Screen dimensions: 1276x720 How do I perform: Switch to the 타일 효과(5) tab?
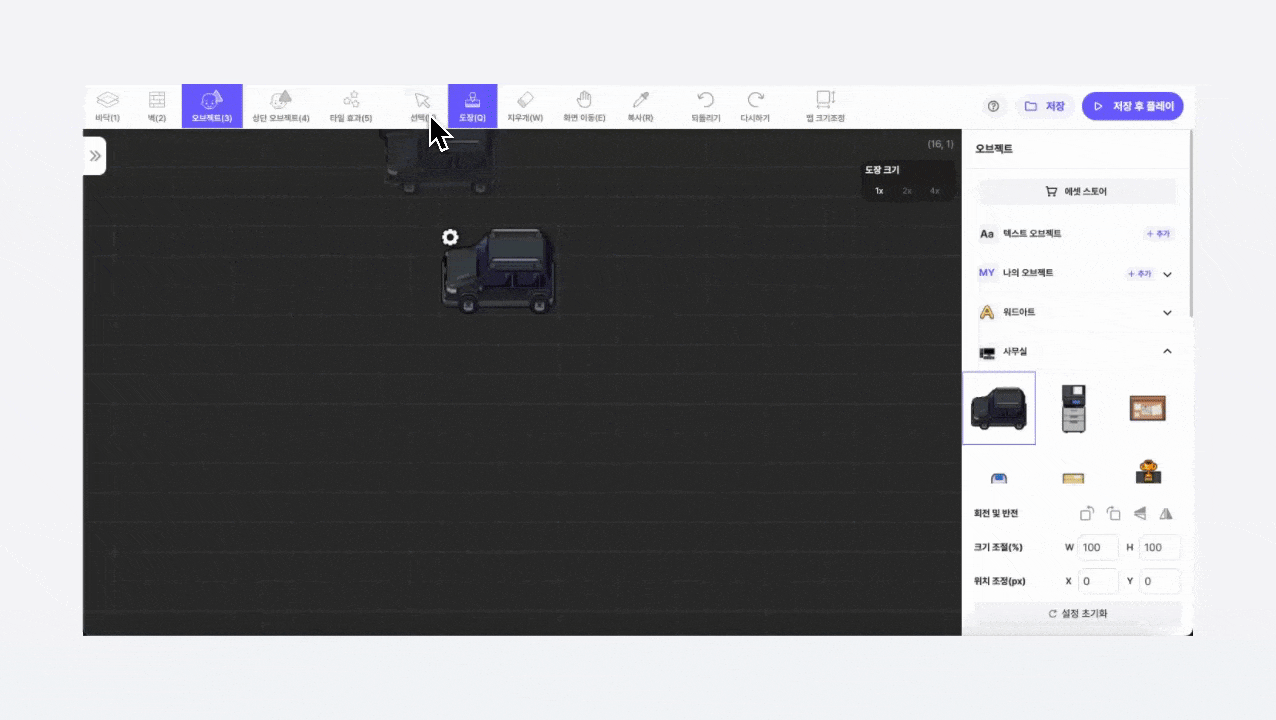[351, 106]
